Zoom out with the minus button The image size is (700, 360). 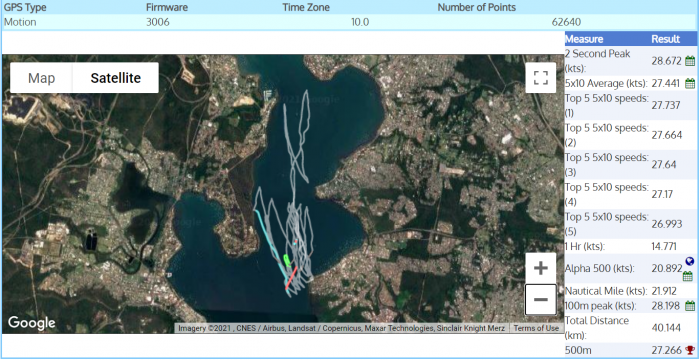click(x=541, y=299)
